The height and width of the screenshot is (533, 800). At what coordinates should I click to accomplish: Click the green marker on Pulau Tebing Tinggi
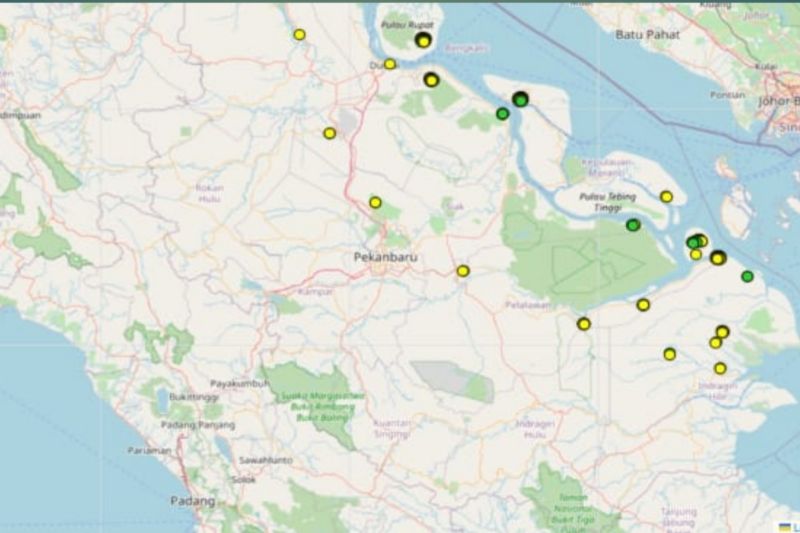632,225
